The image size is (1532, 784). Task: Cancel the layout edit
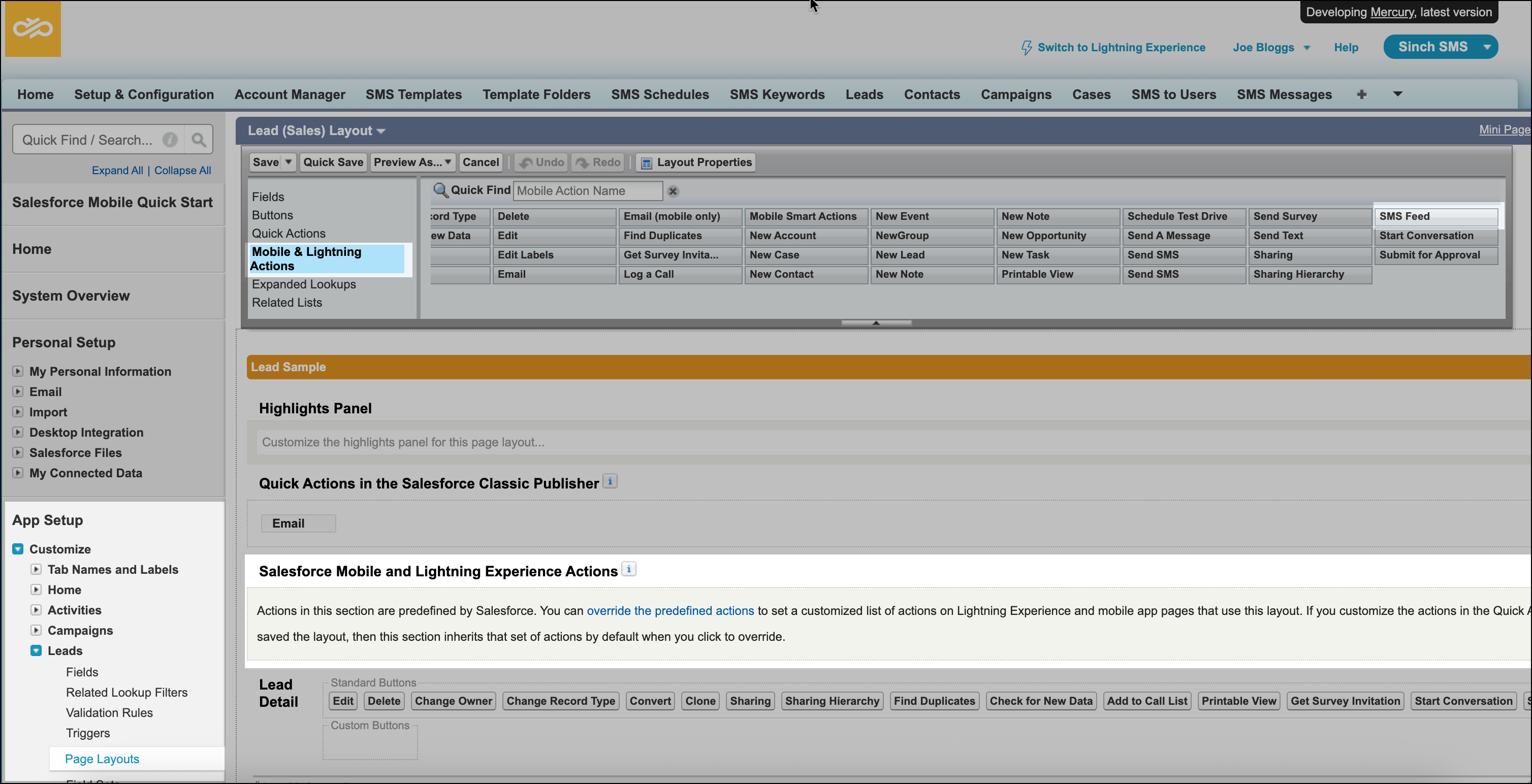tap(481, 162)
